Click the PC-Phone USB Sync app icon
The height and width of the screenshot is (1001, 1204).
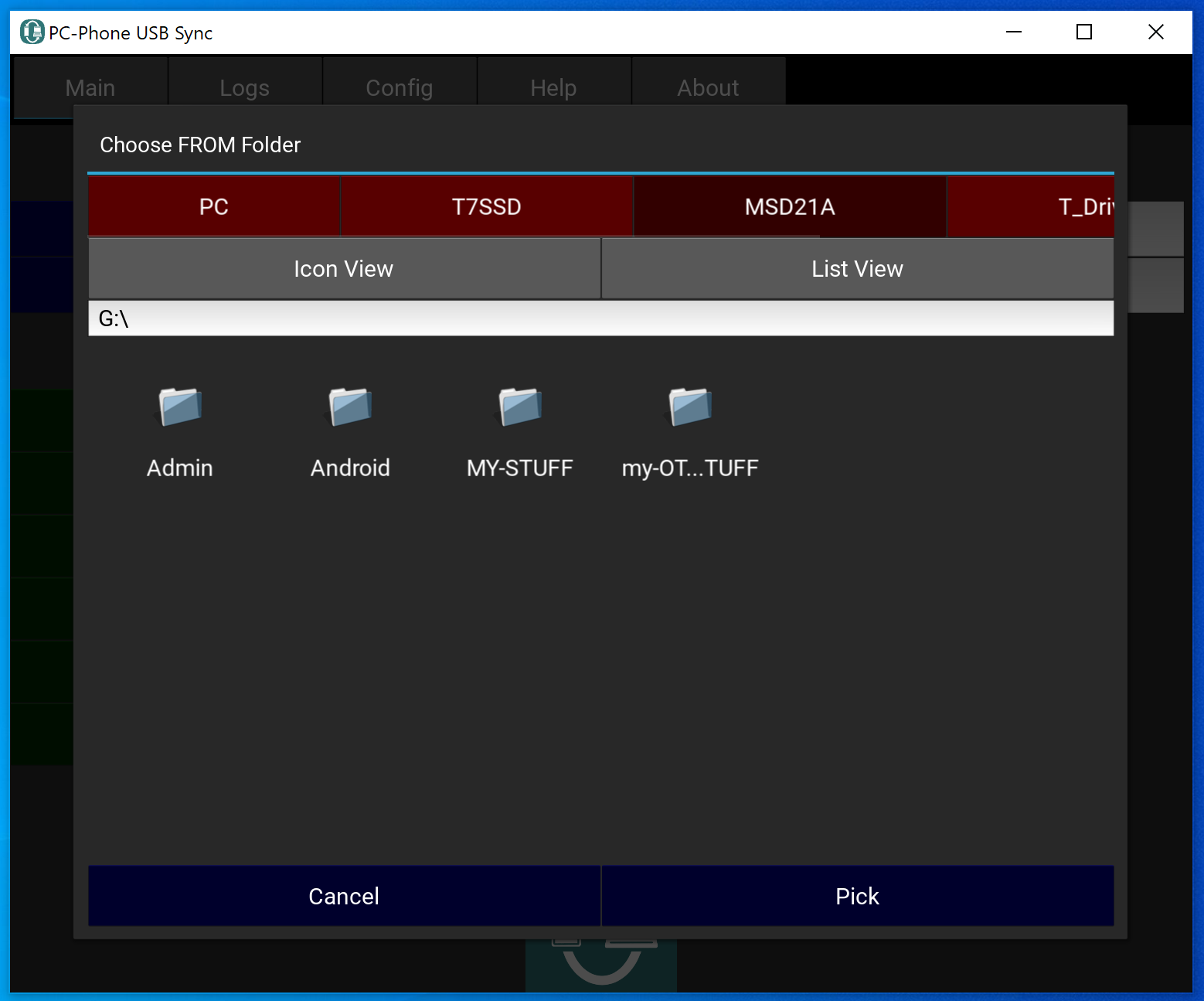[32, 32]
